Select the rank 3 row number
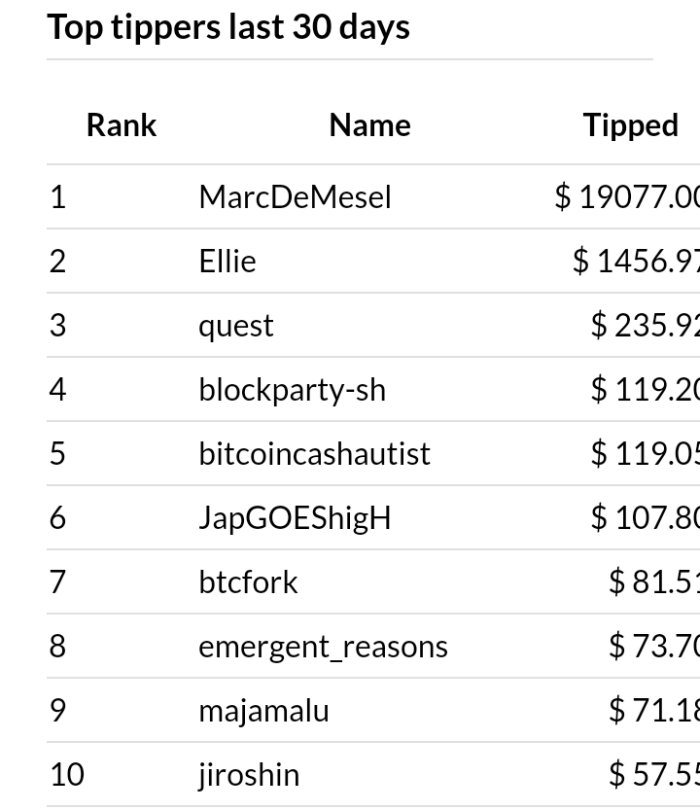 point(58,325)
